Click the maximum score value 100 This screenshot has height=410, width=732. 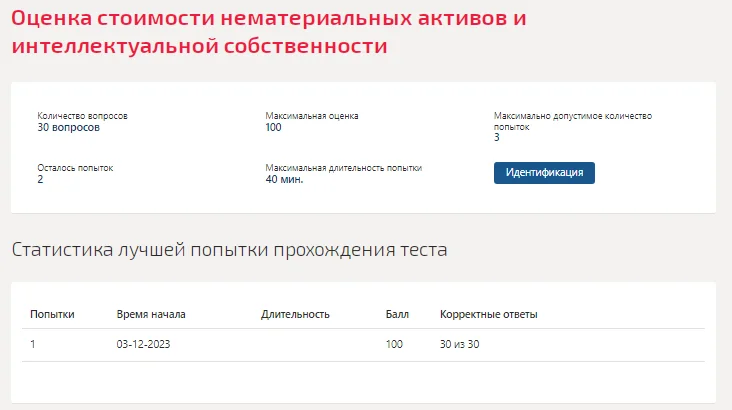[x=273, y=127]
